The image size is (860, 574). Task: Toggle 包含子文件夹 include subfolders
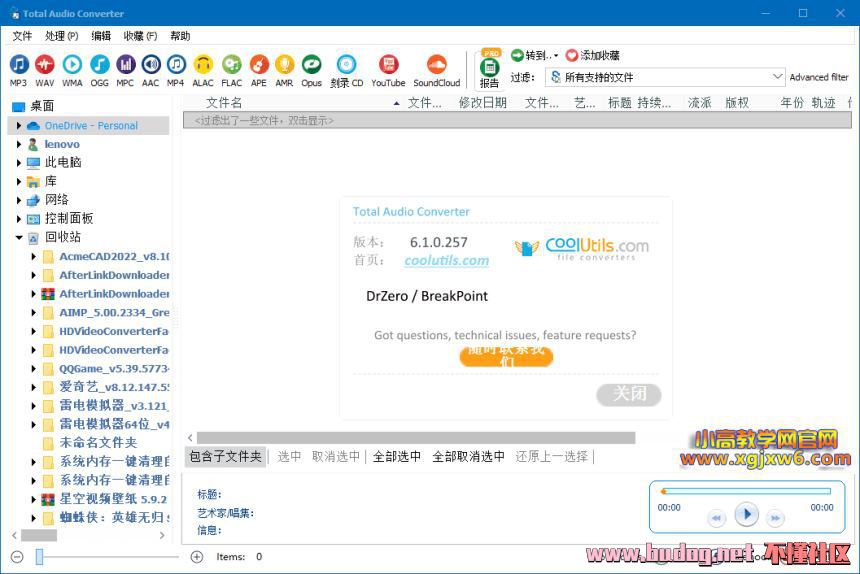point(225,456)
